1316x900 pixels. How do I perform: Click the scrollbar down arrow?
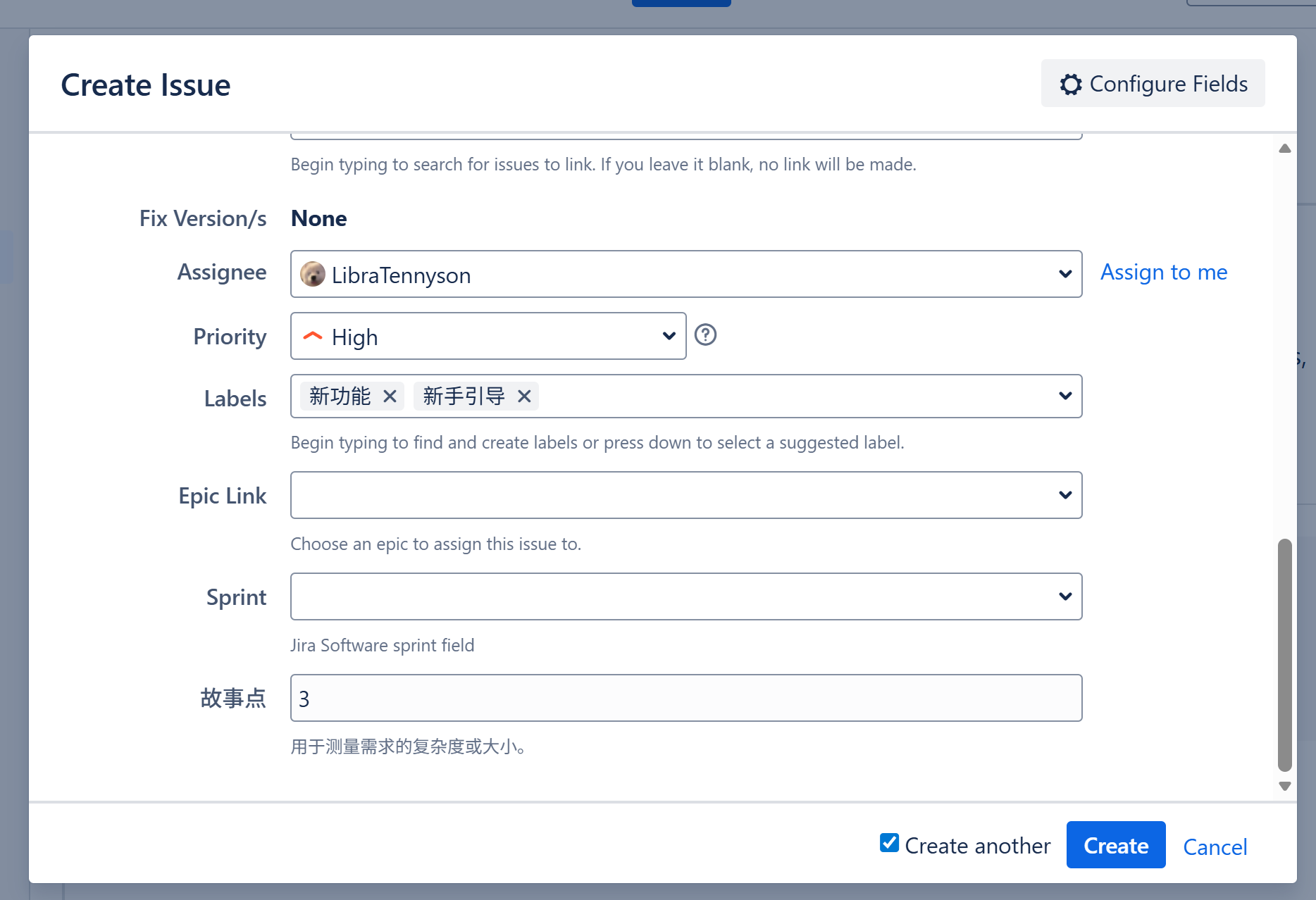pos(1285,786)
